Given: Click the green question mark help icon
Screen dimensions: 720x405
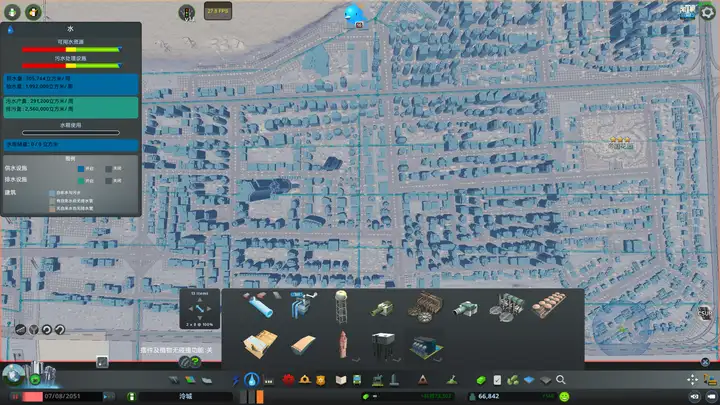Looking at the screenshot, I should click(x=195, y=362).
